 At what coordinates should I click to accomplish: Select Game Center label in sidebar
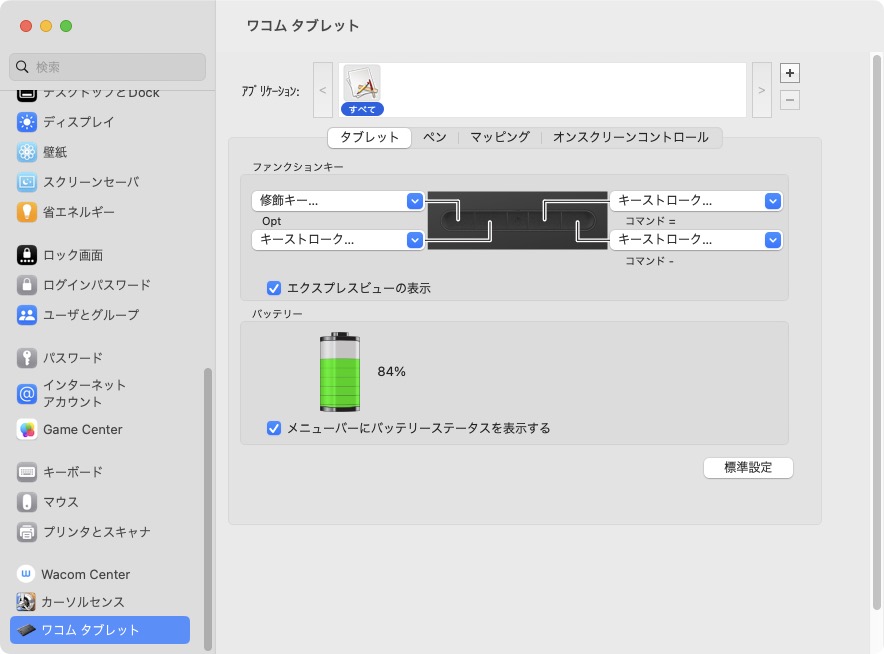tap(82, 430)
